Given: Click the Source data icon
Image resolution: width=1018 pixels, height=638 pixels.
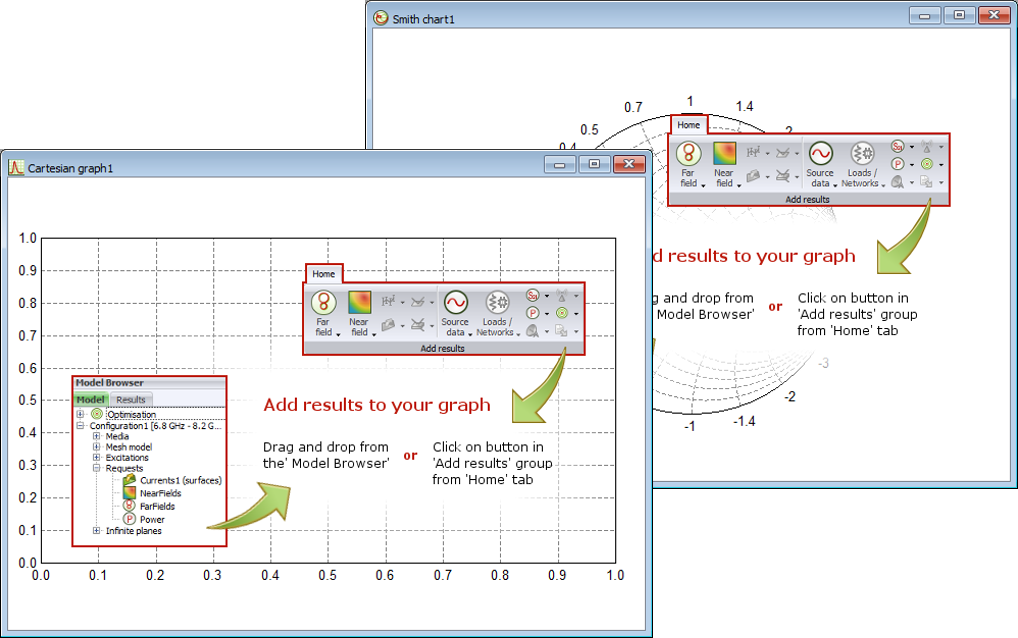Looking at the screenshot, I should point(456,303).
